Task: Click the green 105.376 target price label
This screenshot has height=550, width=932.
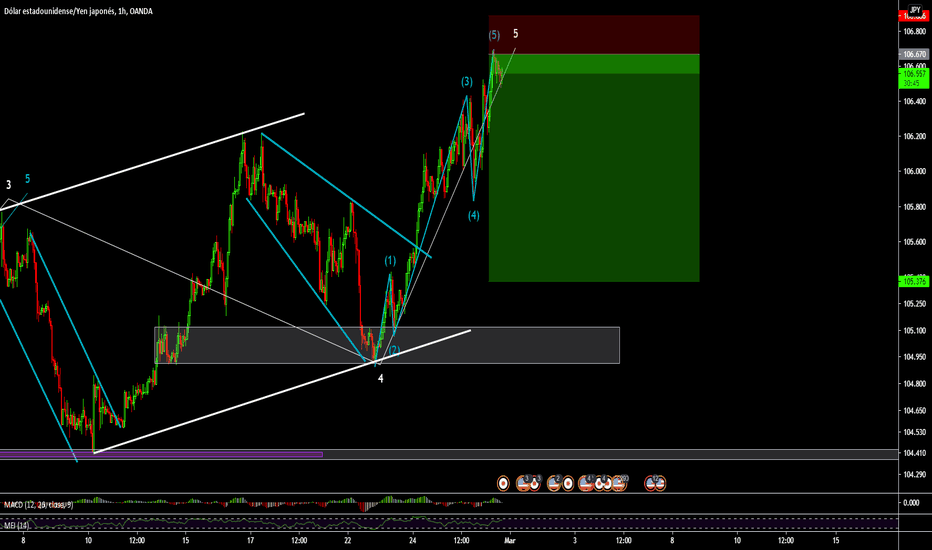Action: pyautogui.click(x=914, y=281)
